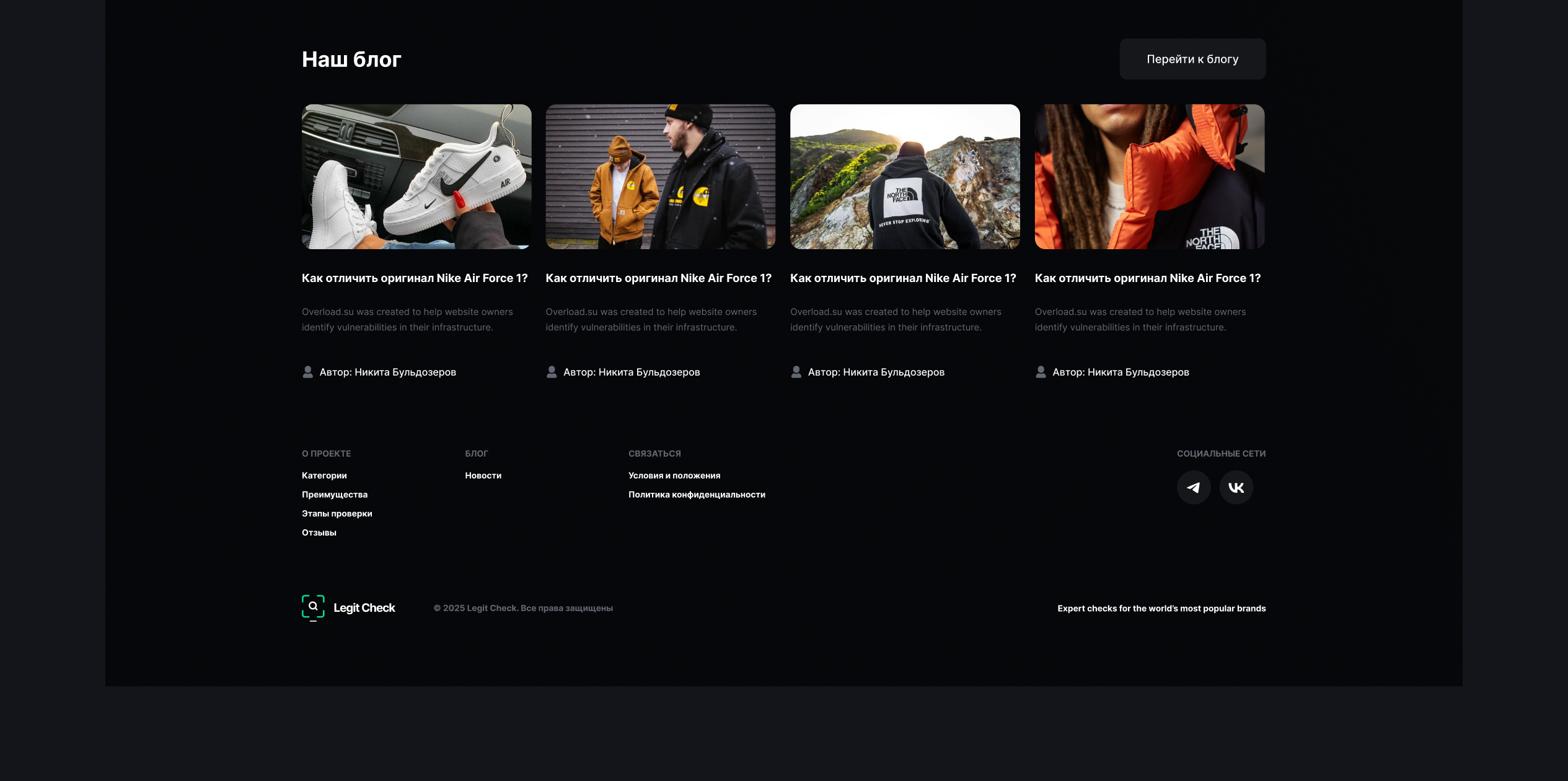Click the mountain hiker blog thumbnail
The width and height of the screenshot is (1568, 781).
click(905, 177)
